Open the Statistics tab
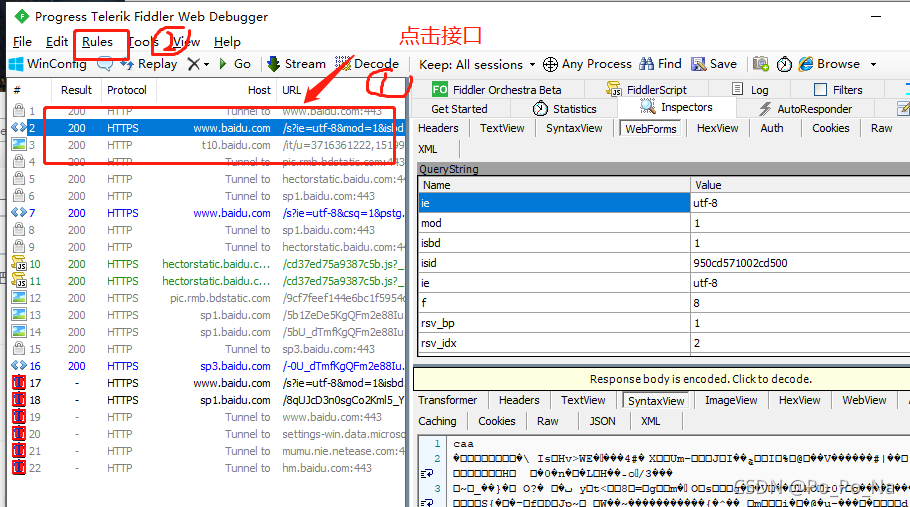 click(565, 108)
